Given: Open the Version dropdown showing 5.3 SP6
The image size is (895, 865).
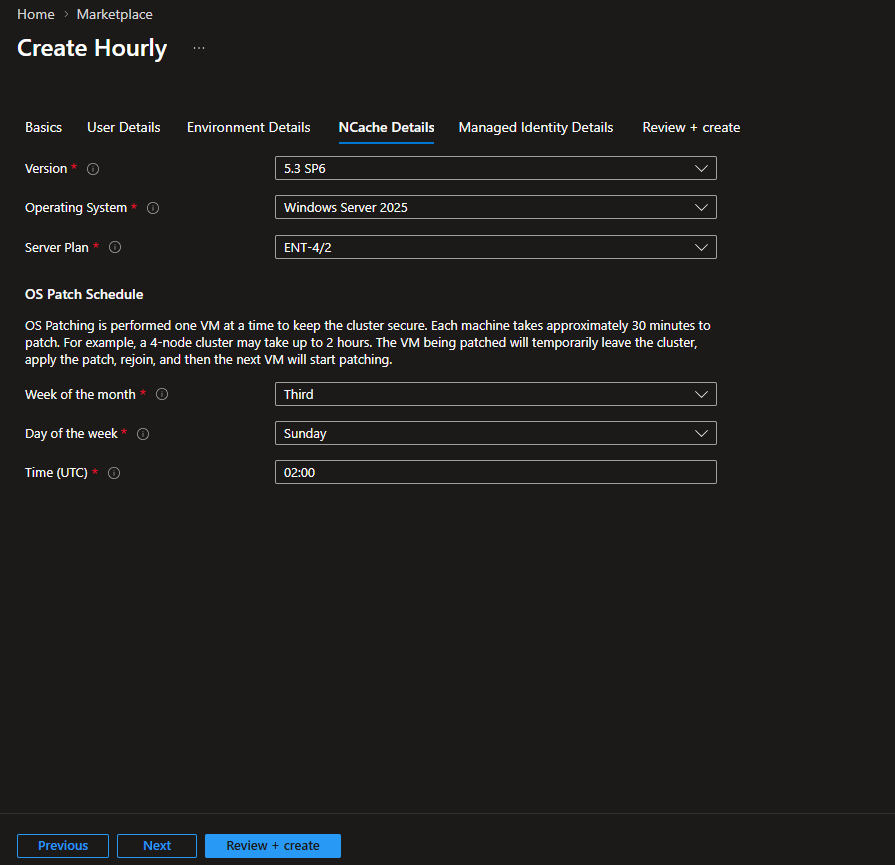Looking at the screenshot, I should click(495, 168).
